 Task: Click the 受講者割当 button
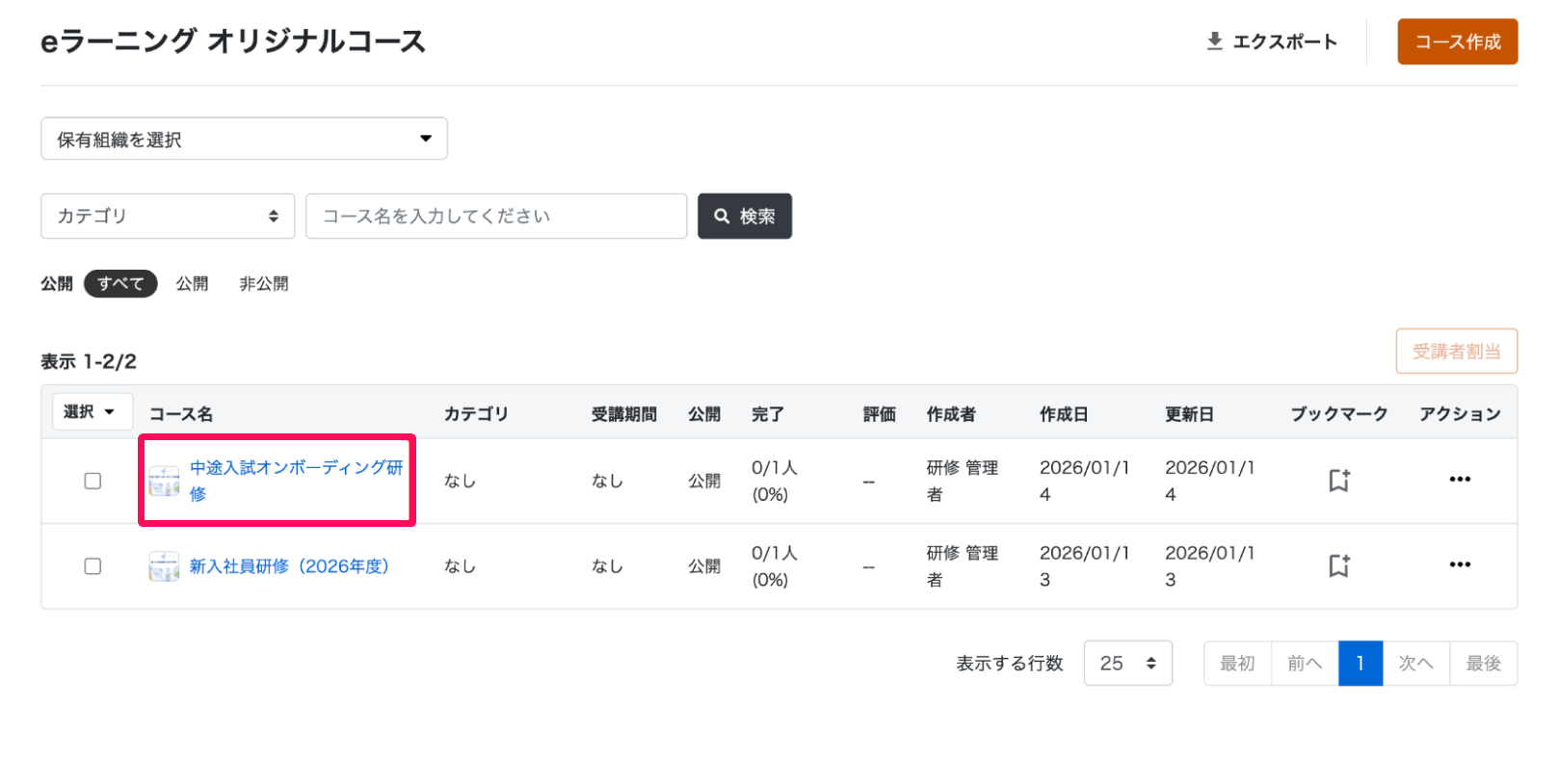pyautogui.click(x=1456, y=351)
